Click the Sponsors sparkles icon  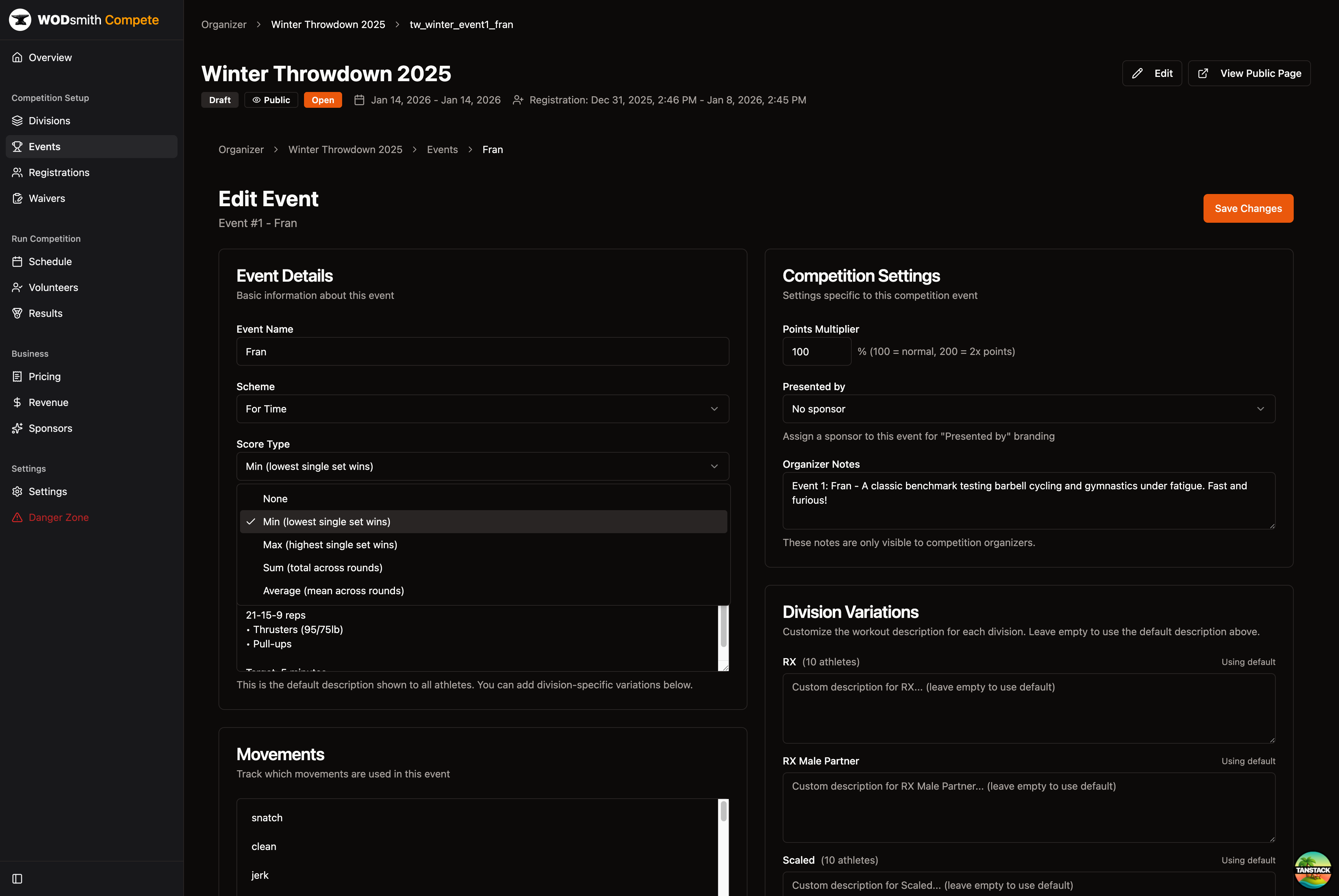point(17,428)
